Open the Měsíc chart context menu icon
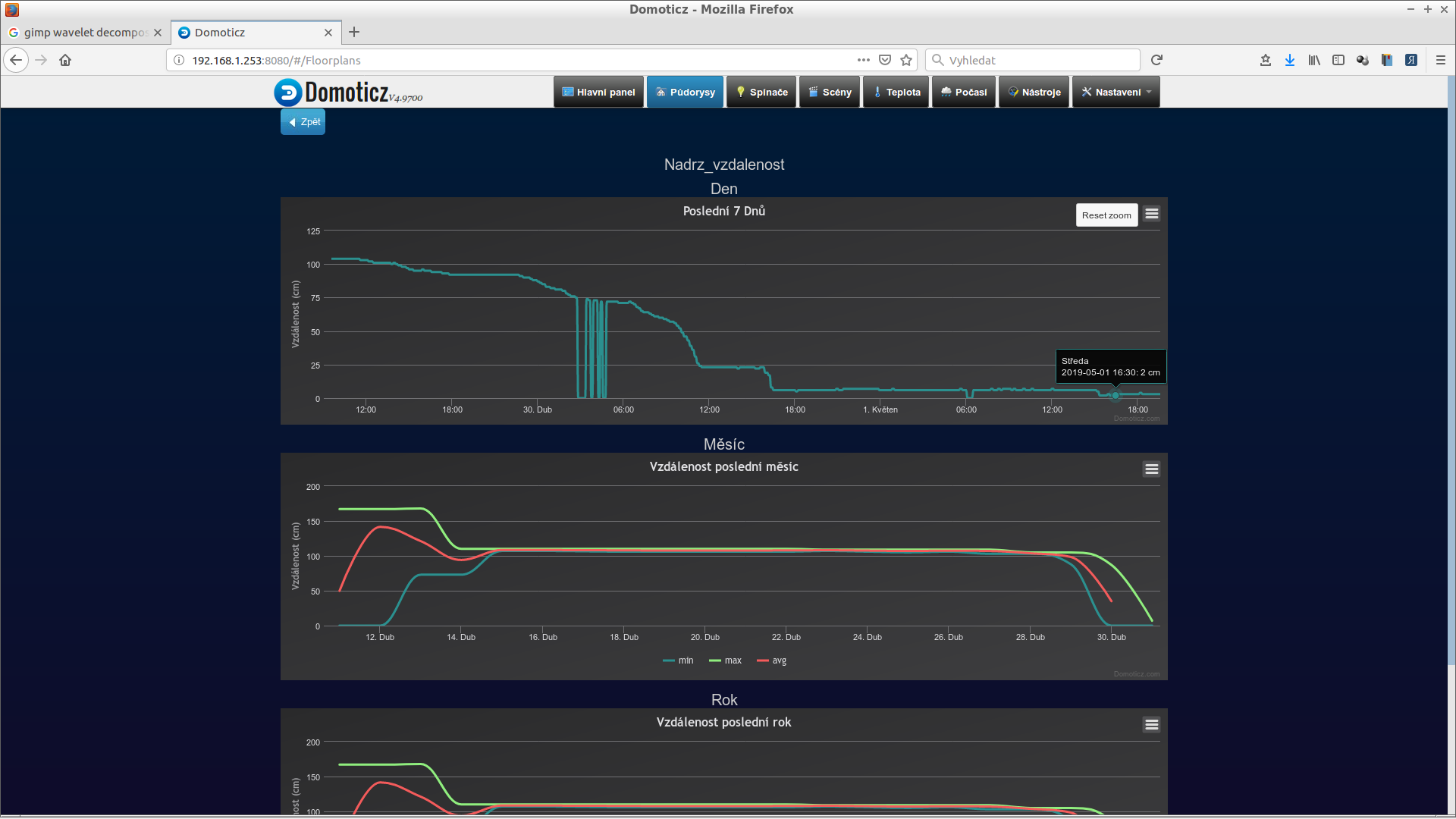1456x819 pixels. coord(1151,469)
